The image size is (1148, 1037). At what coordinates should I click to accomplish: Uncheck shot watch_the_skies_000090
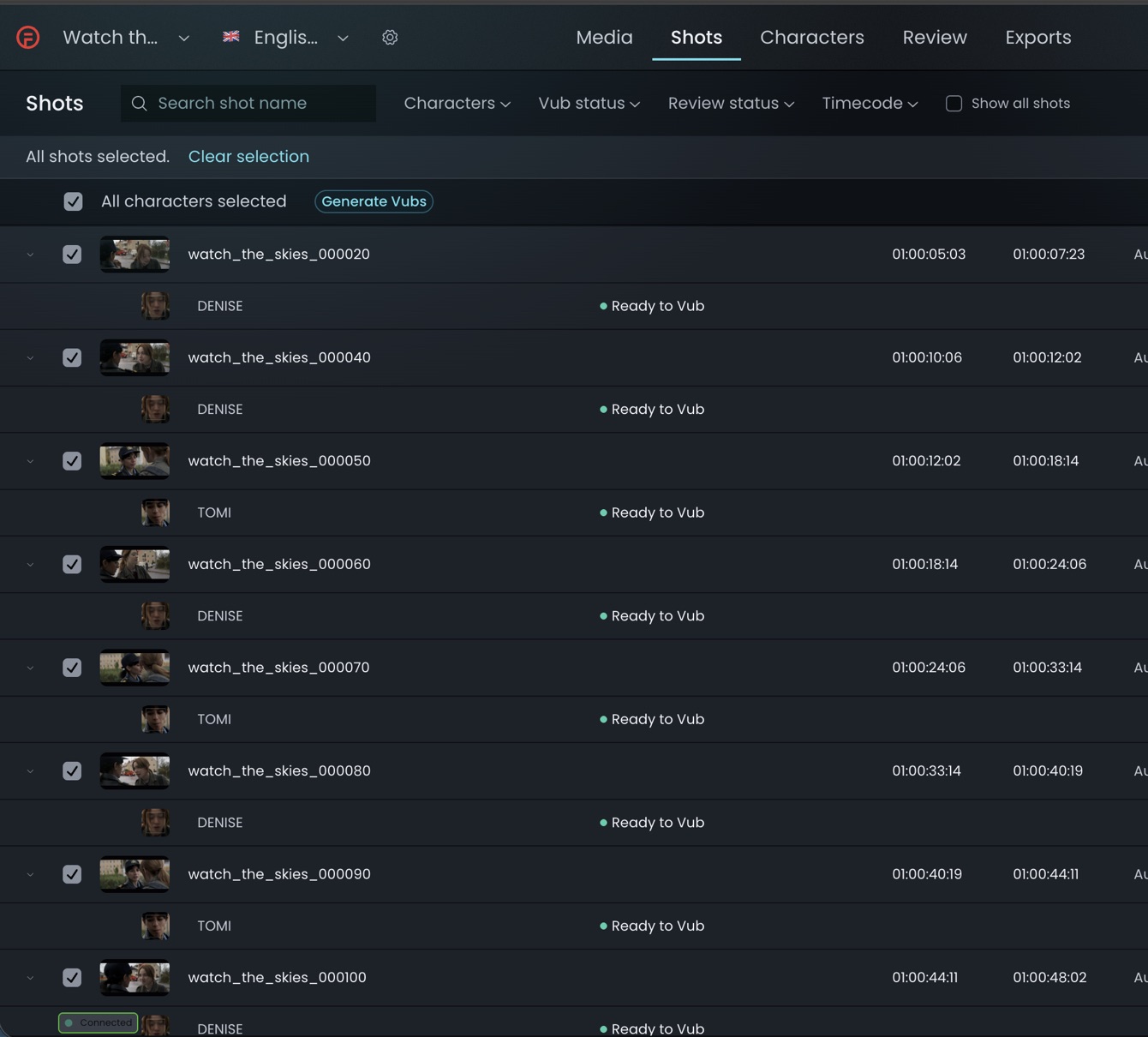[72, 874]
